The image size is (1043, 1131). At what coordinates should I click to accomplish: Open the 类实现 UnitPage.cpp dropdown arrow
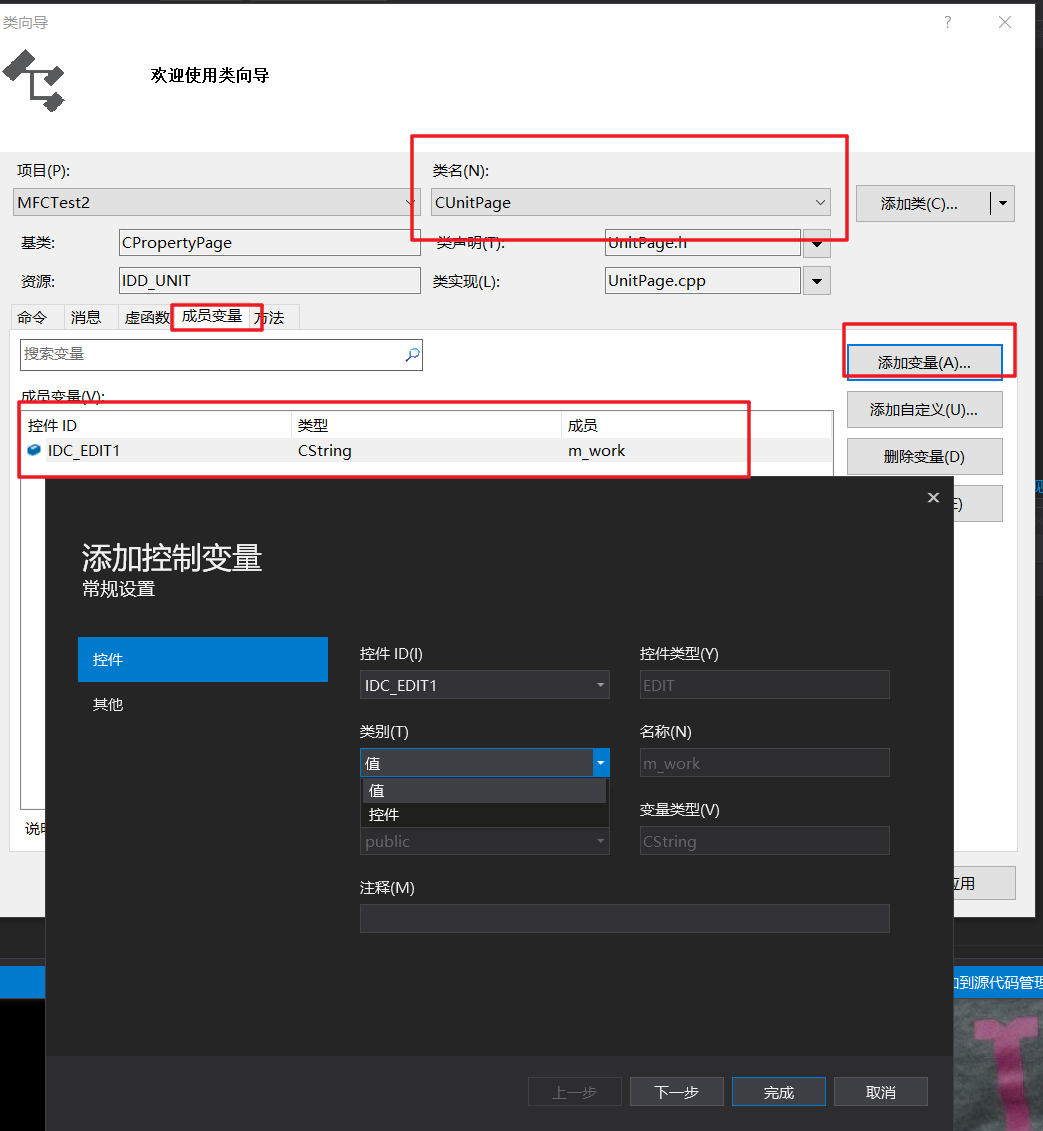tap(817, 281)
